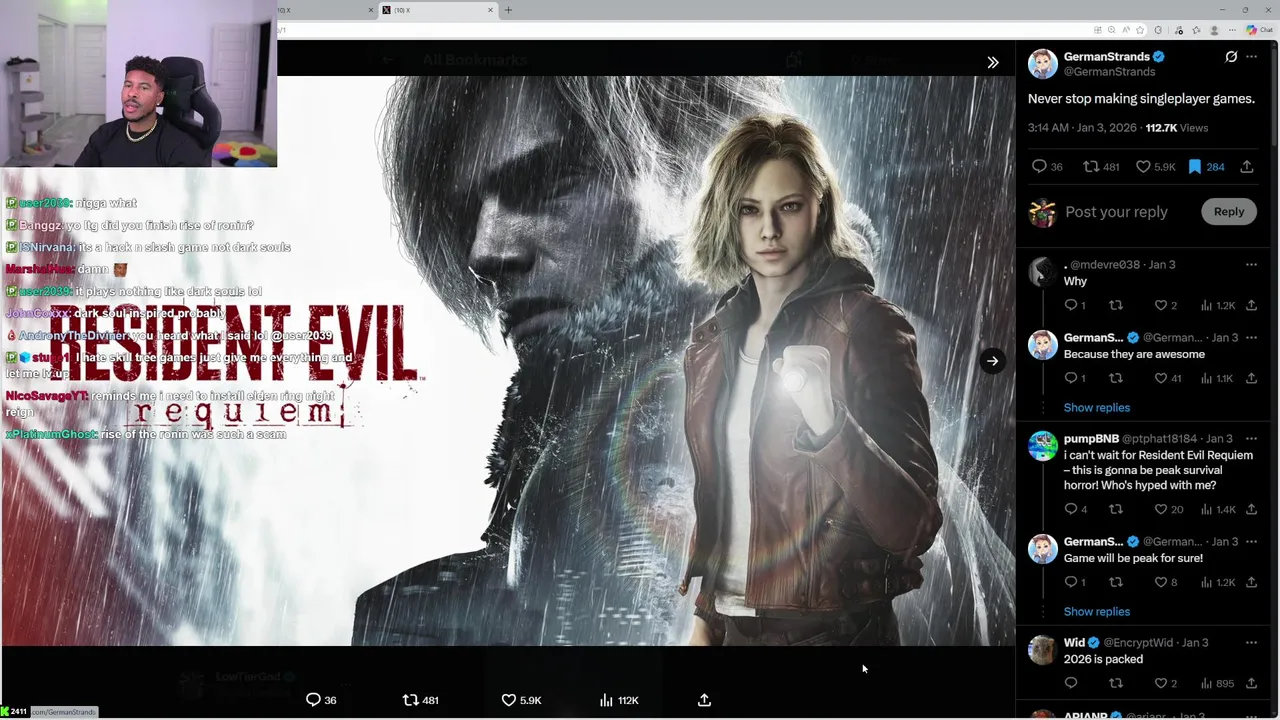Repost the 'Why' reply
1280x720 pixels.
coord(1116,305)
